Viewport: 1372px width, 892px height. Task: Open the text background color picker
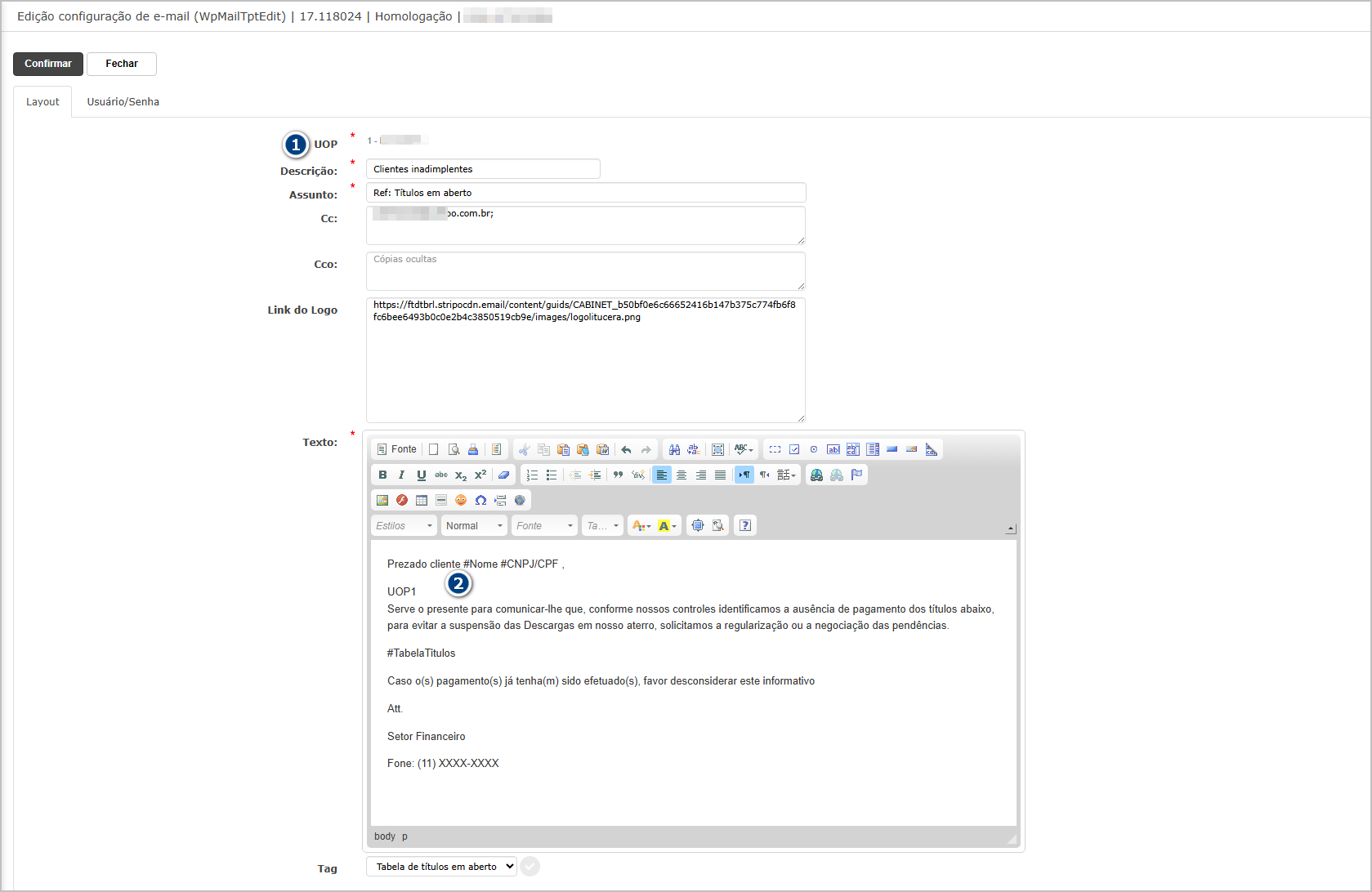click(667, 526)
